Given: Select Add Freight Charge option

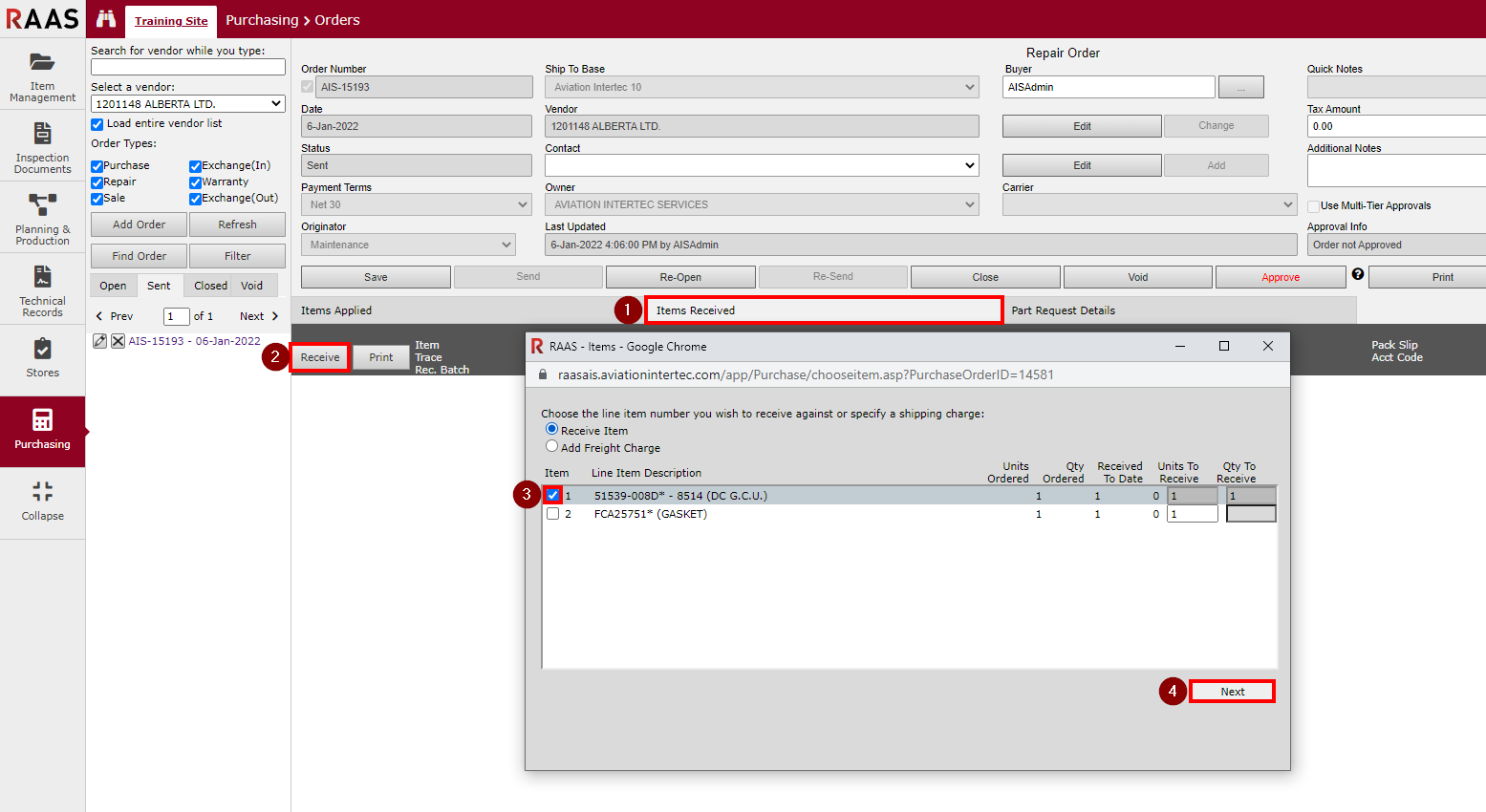Looking at the screenshot, I should pos(551,446).
